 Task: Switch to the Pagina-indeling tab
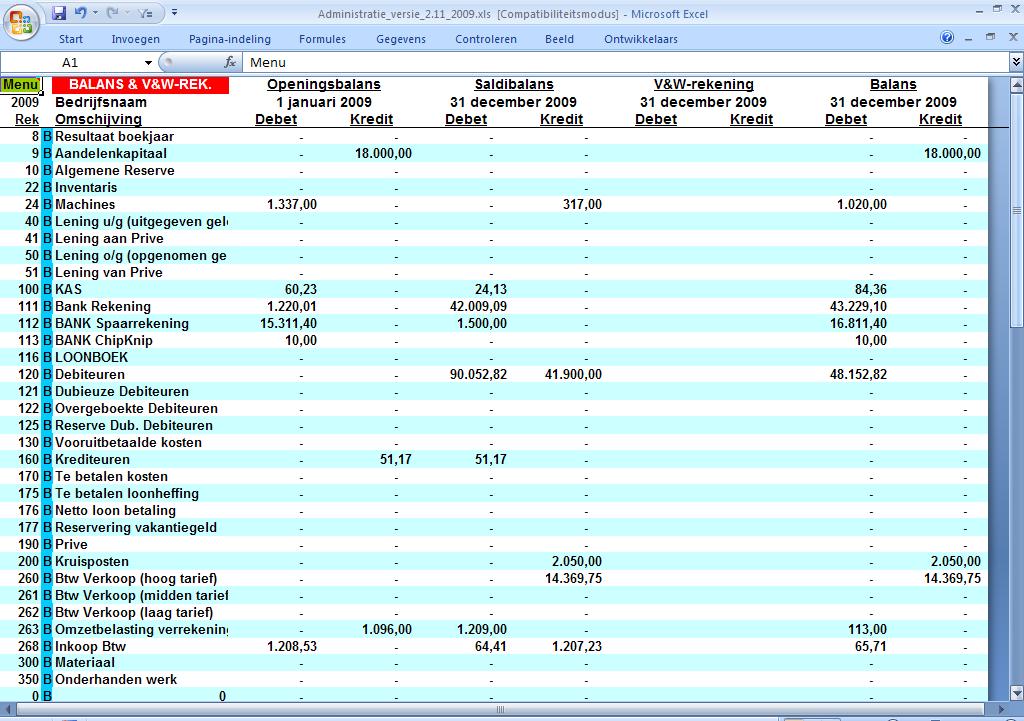[229, 39]
